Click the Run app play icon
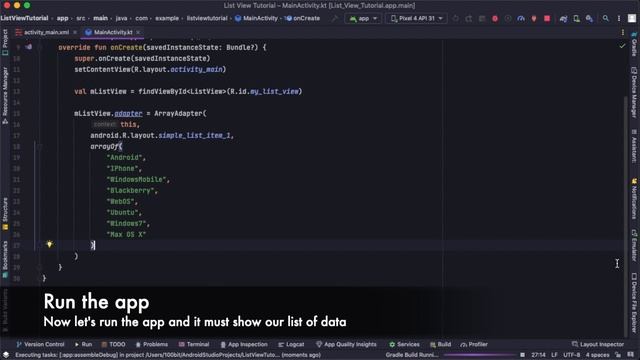The height and width of the screenshot is (360, 640). pyautogui.click(x=456, y=18)
